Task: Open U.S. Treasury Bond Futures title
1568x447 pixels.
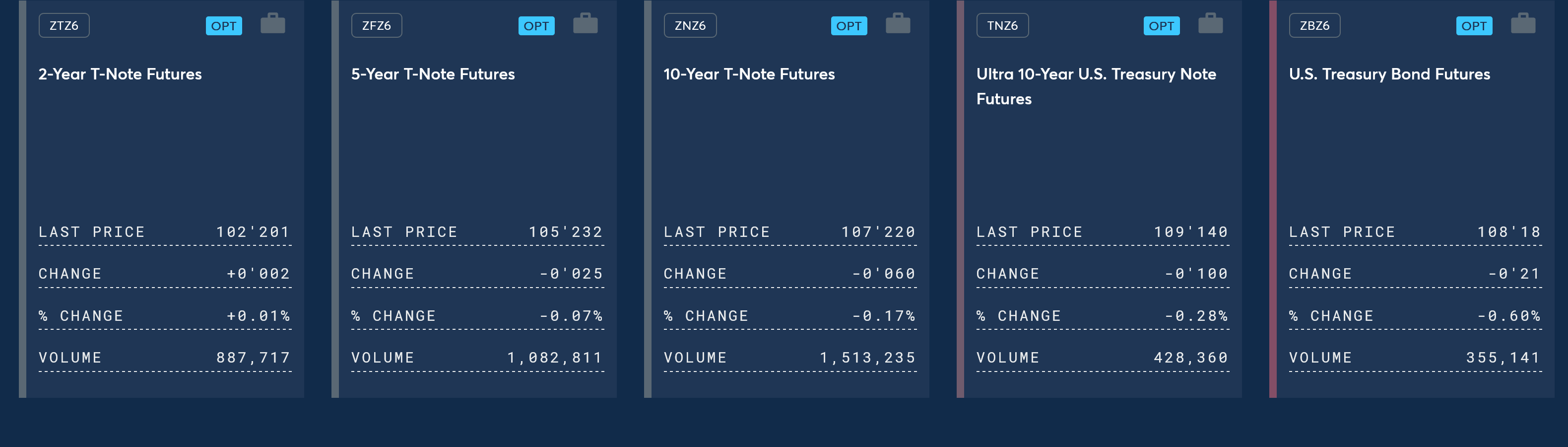Action: coord(1390,74)
